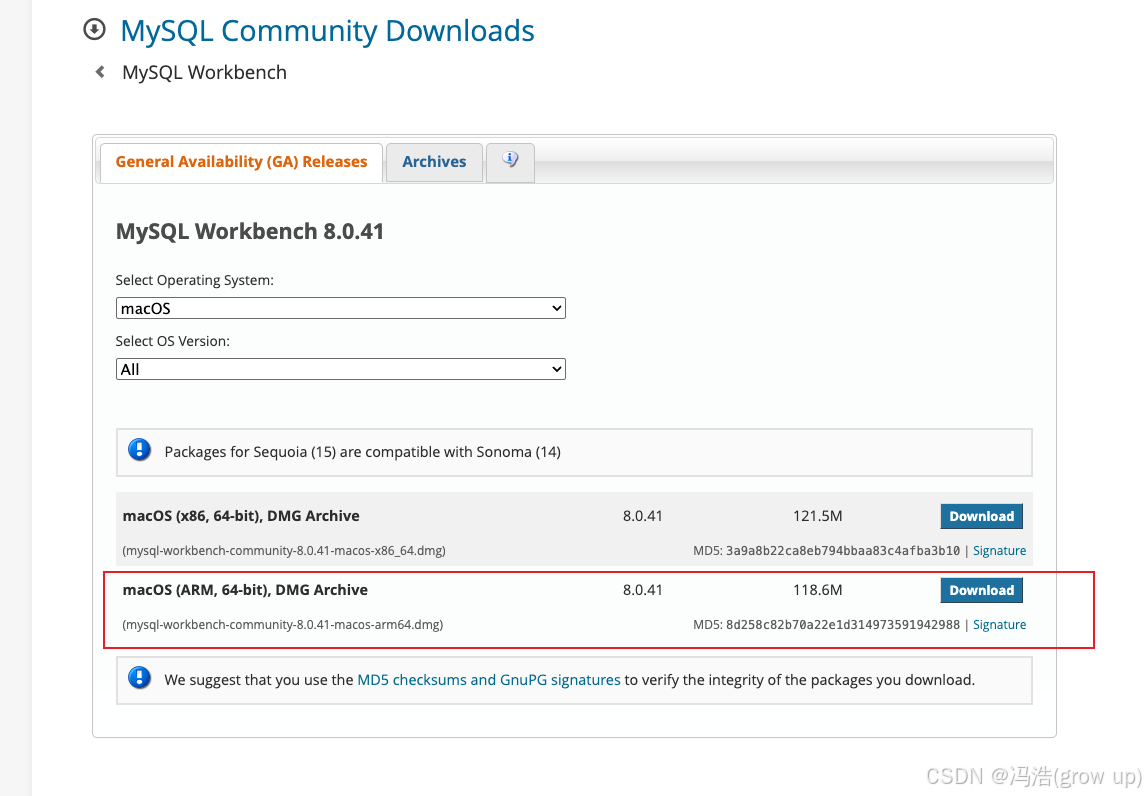Switch to the Archives tab

pos(434,162)
